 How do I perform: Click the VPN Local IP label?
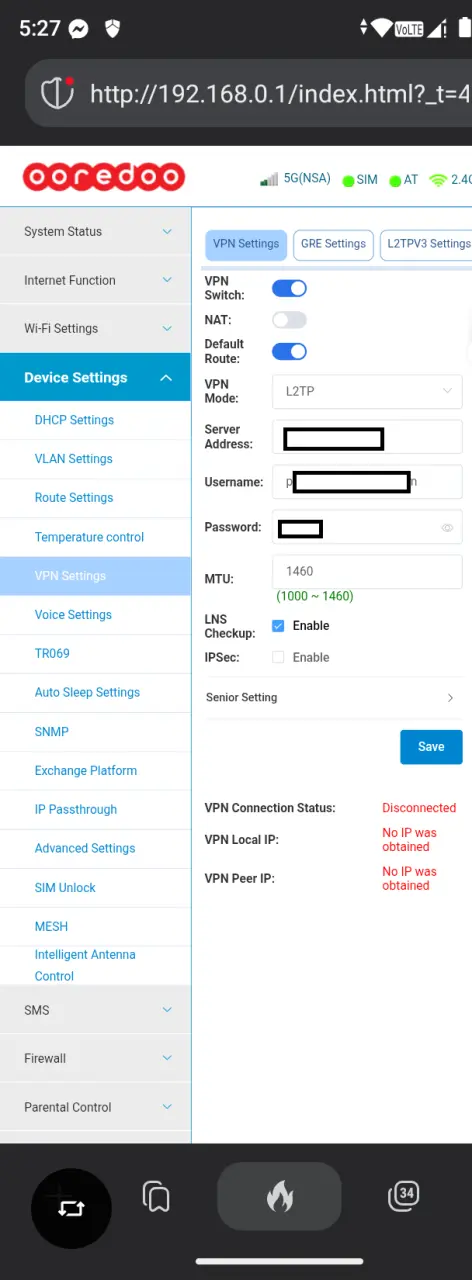(x=241, y=840)
